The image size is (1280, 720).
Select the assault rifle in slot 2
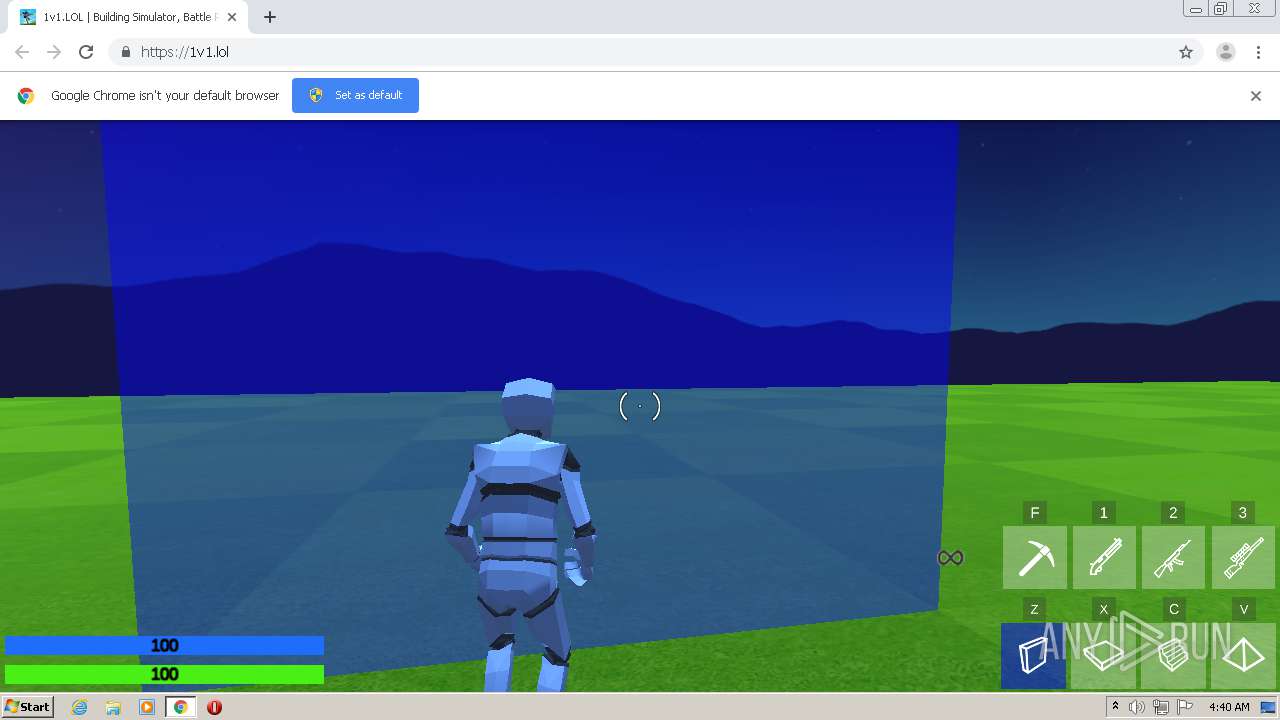tap(1173, 557)
